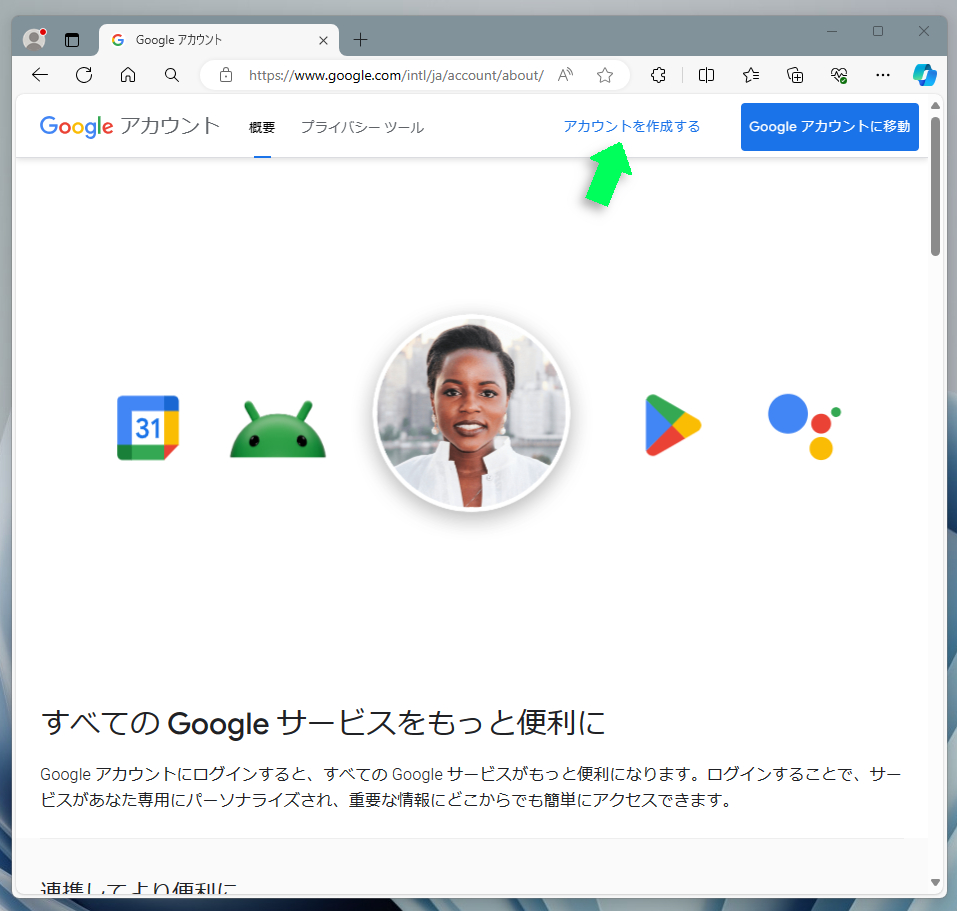Go back with the back arrow
The width and height of the screenshot is (957, 911).
coord(40,75)
